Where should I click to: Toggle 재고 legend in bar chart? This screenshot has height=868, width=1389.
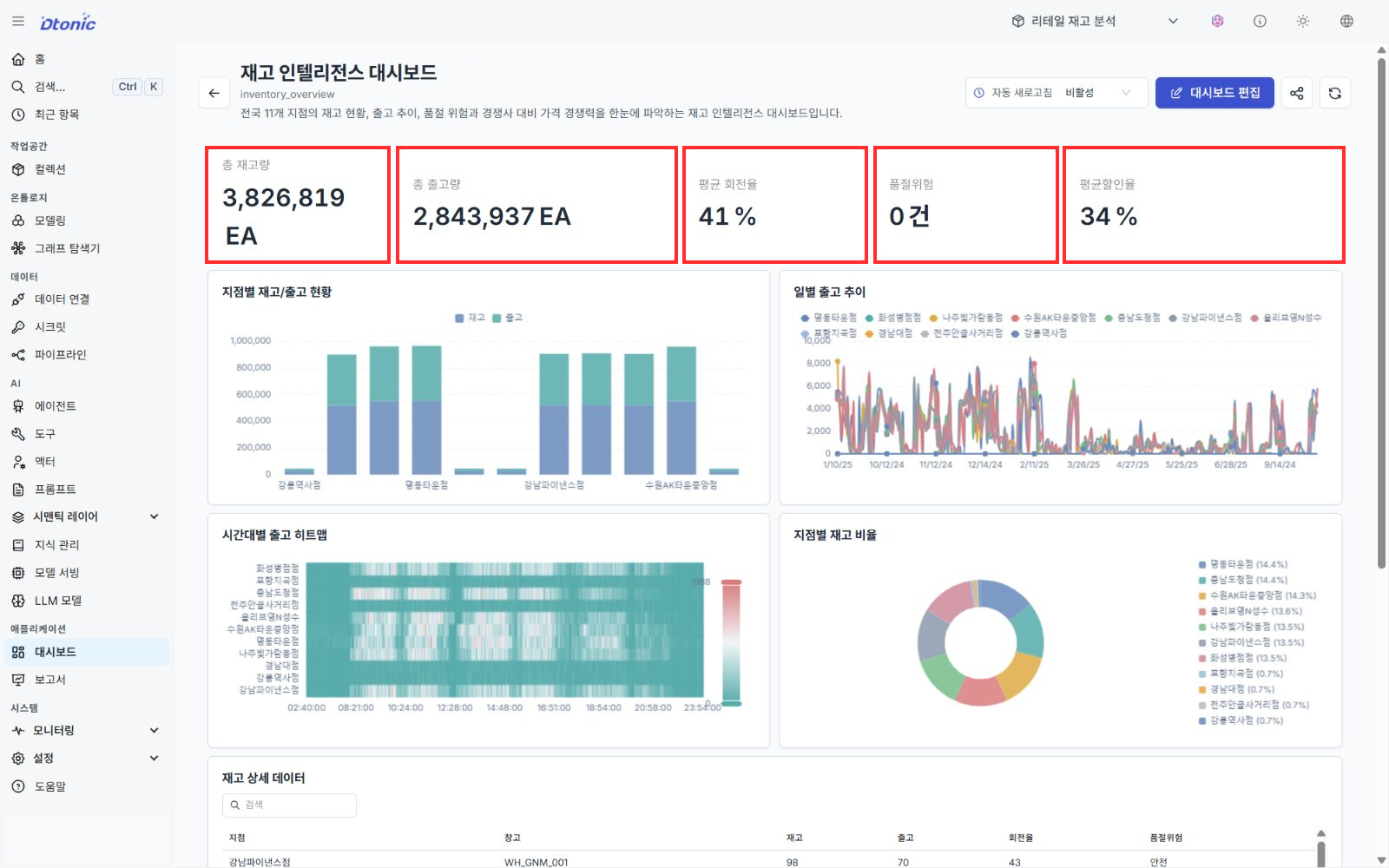point(470,318)
